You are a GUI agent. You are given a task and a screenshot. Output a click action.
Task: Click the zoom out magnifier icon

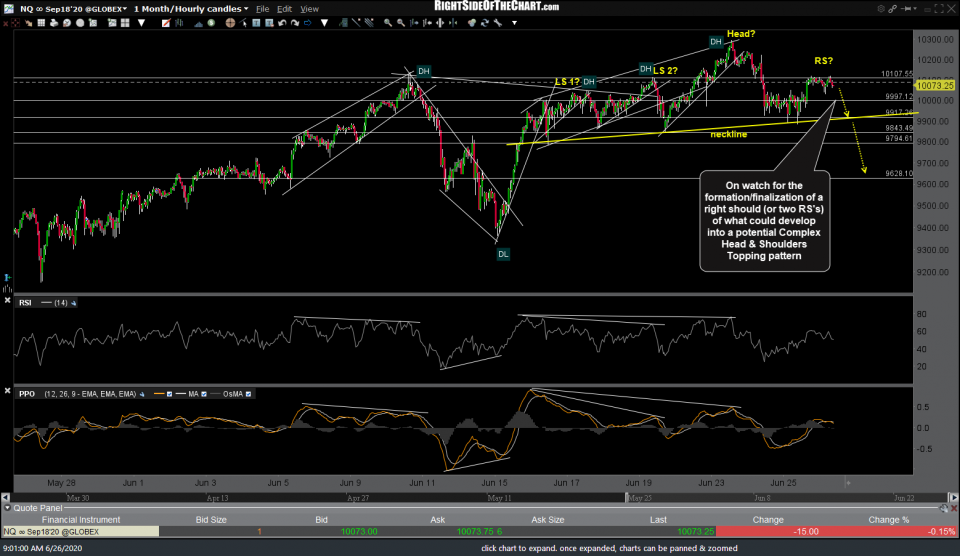[x=400, y=23]
